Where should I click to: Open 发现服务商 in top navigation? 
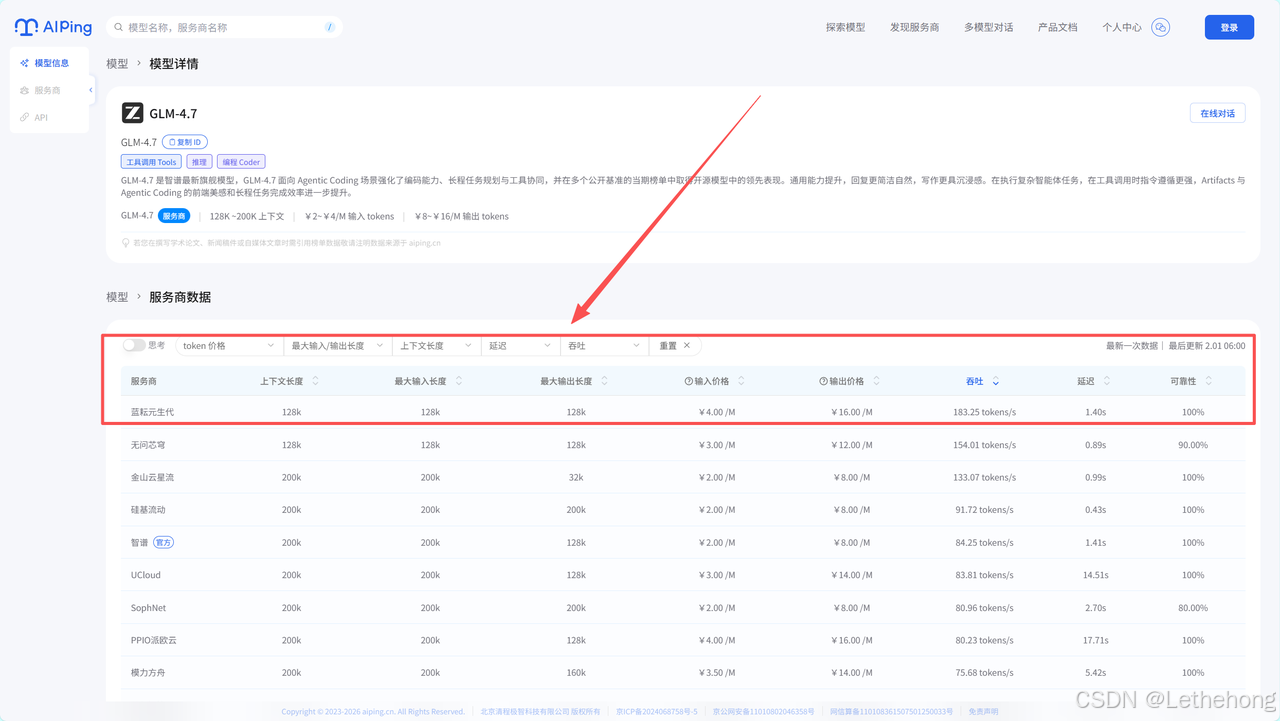(914, 28)
